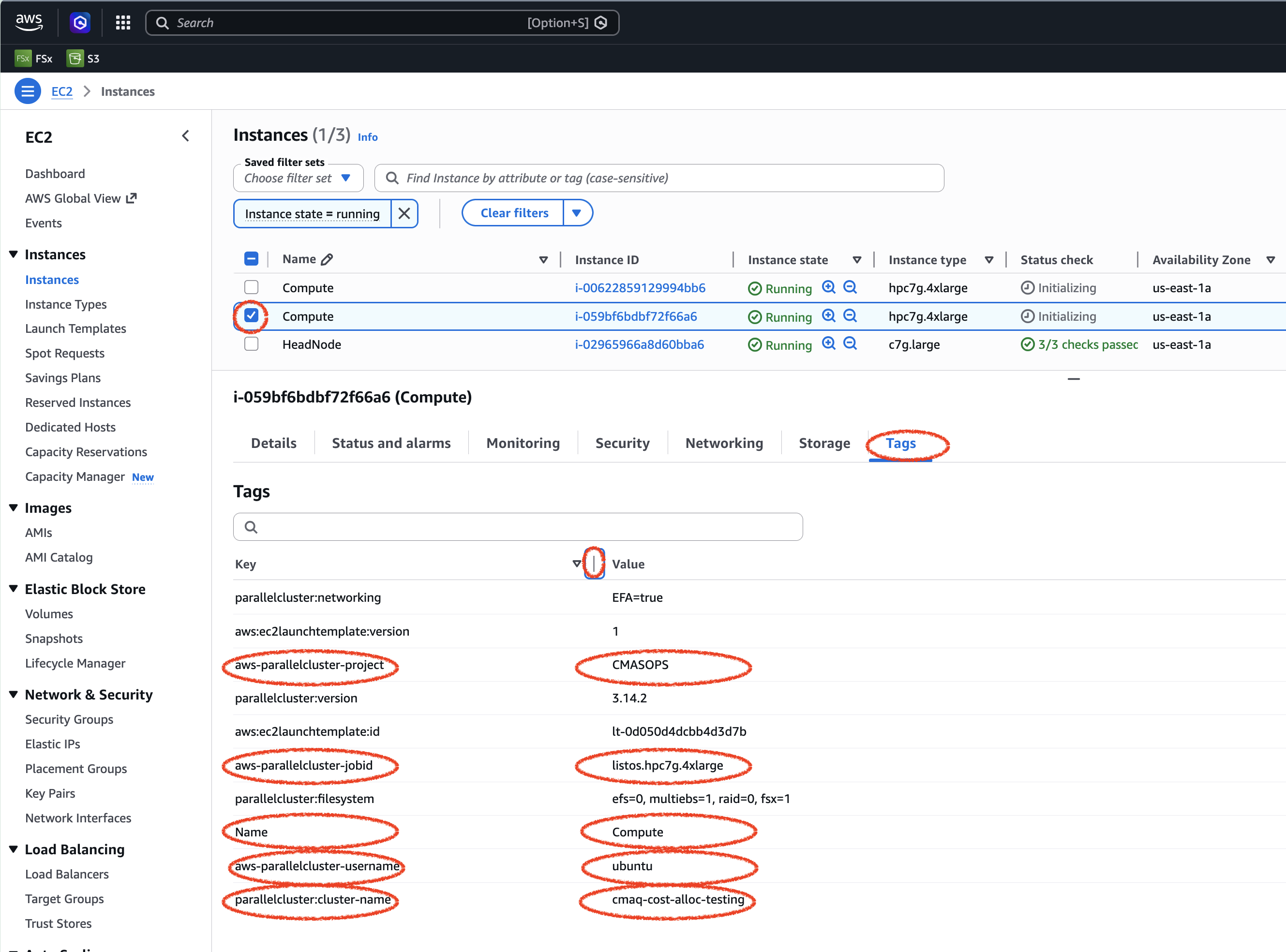This screenshot has height=952, width=1286.
Task: Zoom in filter icon for instance i-00622859129994bb6
Action: 828,287
